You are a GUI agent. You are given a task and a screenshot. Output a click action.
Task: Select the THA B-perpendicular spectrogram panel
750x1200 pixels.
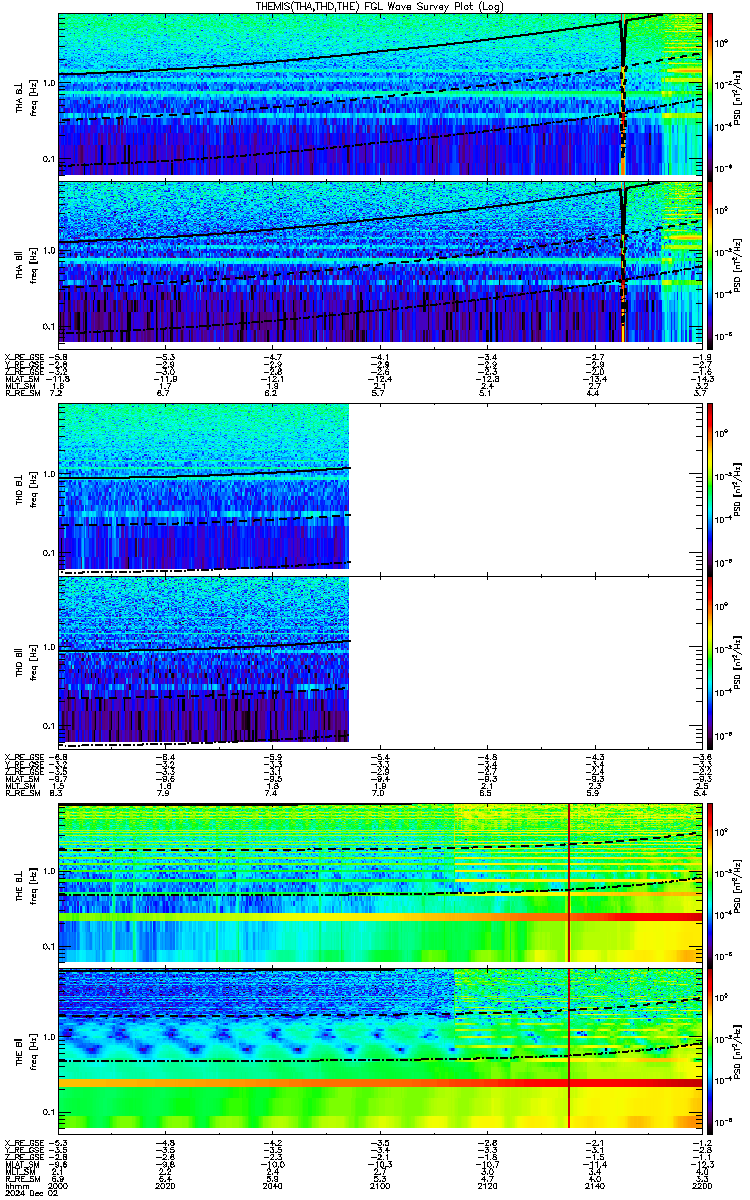(379, 95)
